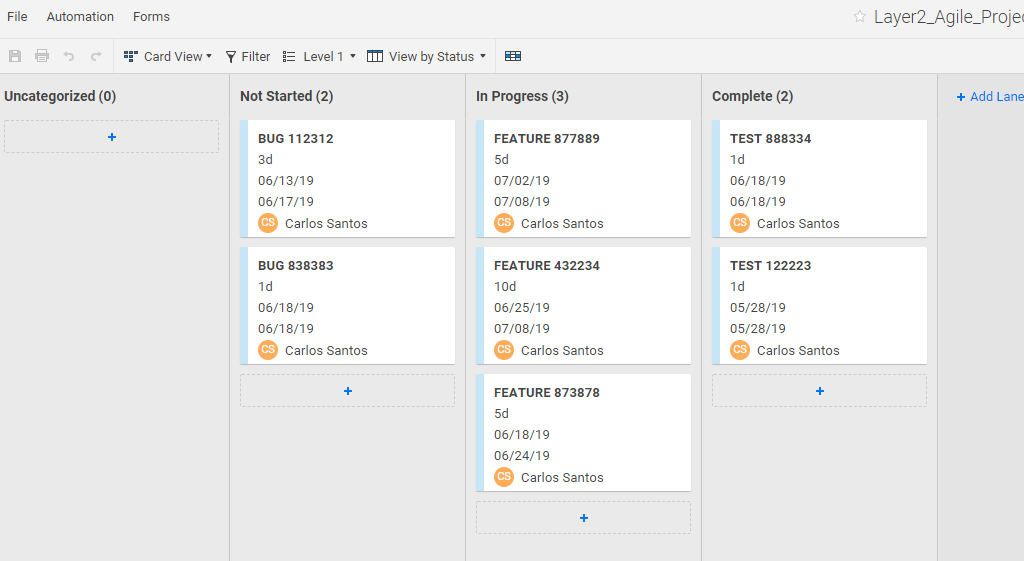
Task: Add a new card under Not Started
Action: coord(347,391)
